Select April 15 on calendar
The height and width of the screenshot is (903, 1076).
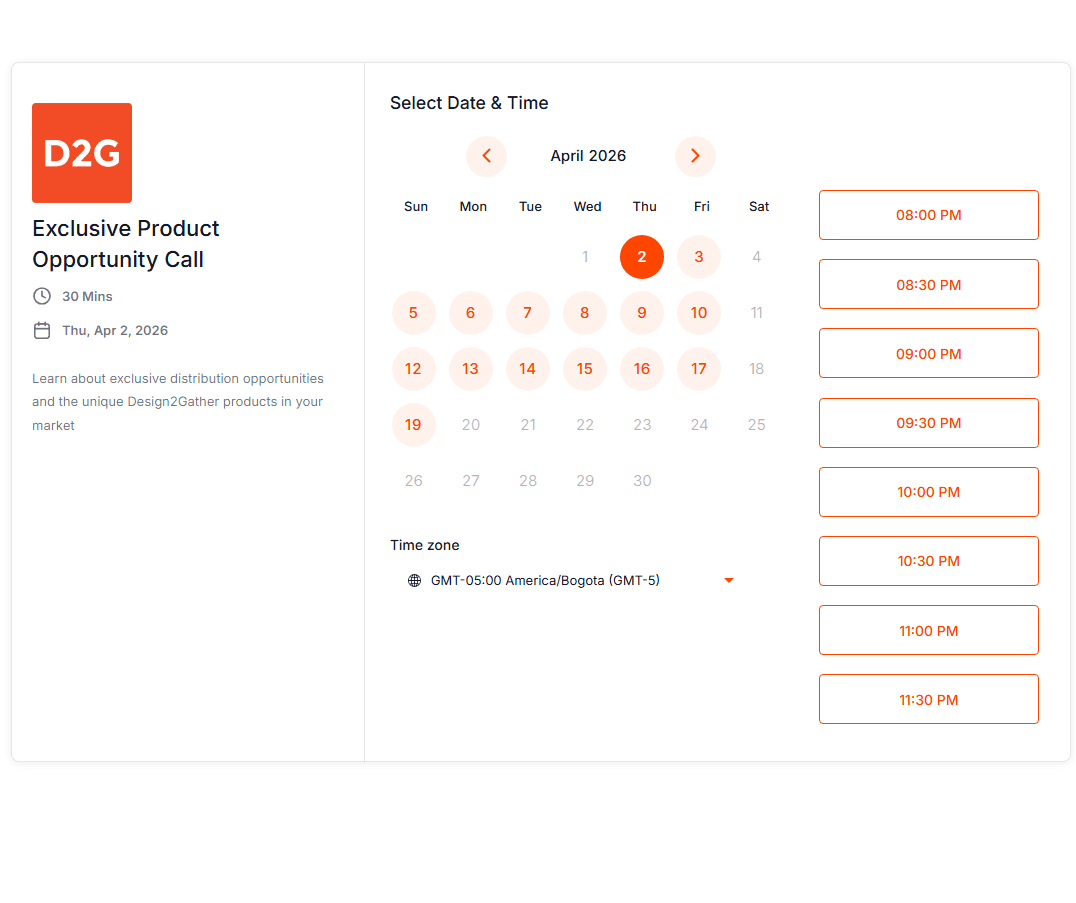point(585,369)
